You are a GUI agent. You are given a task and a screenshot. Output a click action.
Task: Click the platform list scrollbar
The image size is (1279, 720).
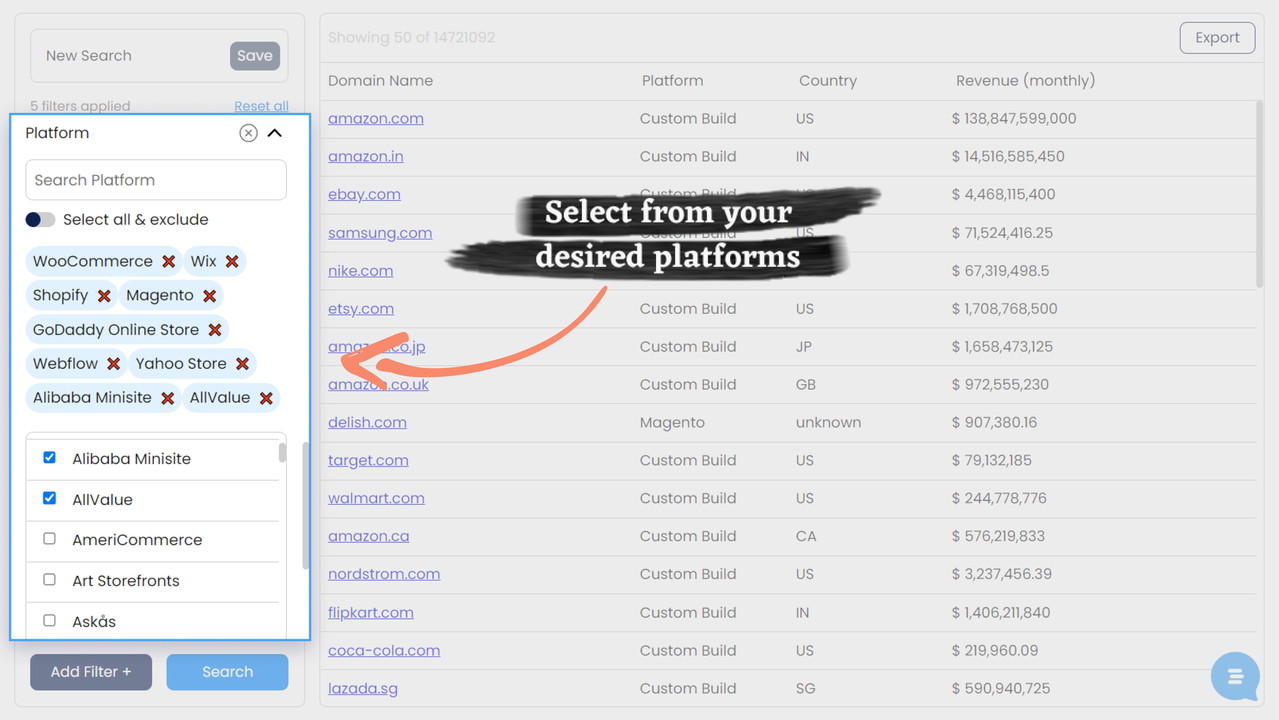point(282,454)
